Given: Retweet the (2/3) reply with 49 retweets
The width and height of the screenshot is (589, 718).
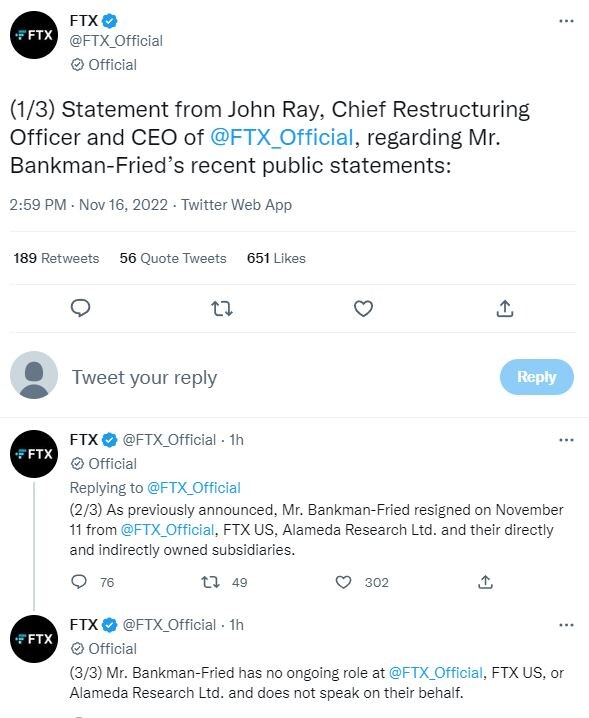Looking at the screenshot, I should pyautogui.click(x=211, y=582).
